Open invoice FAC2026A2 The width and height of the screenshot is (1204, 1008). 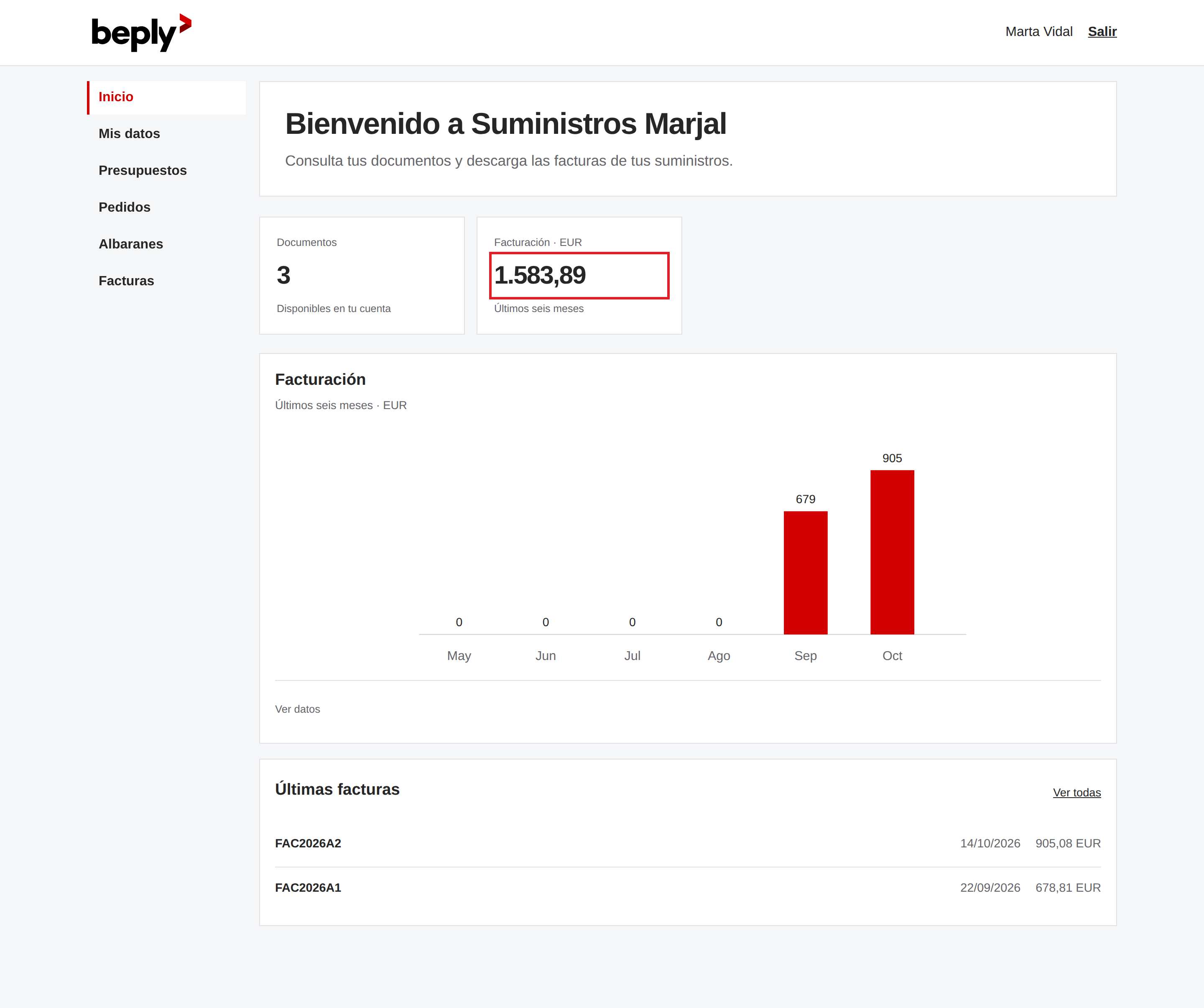point(308,843)
